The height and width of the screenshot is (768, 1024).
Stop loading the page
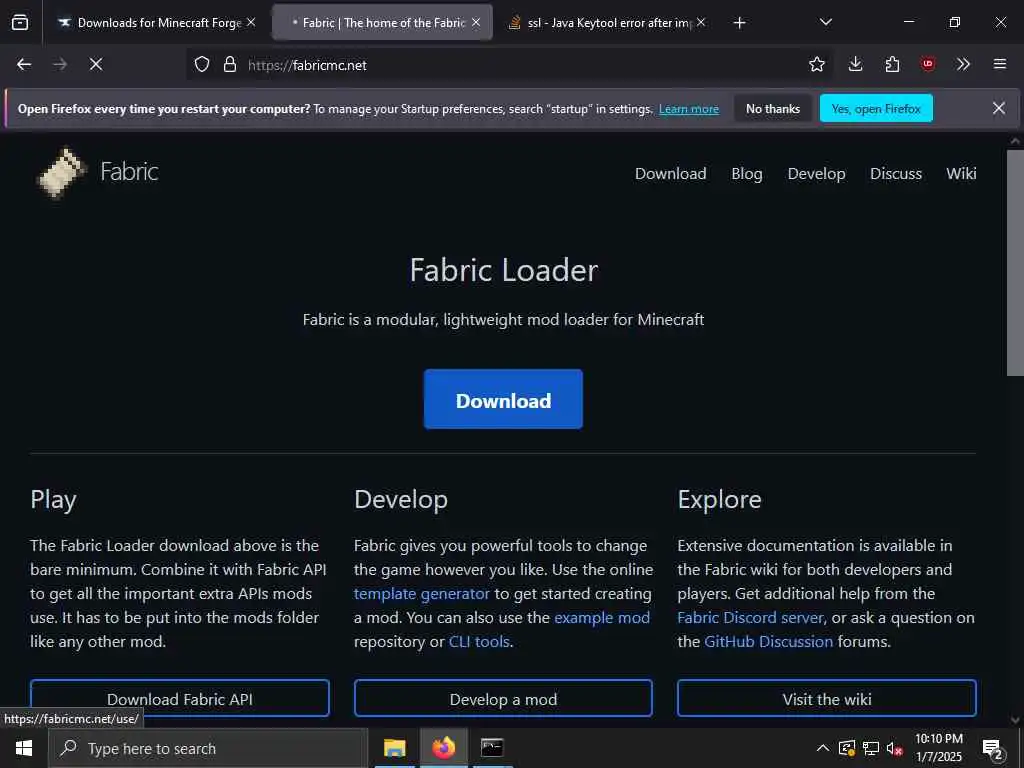coord(96,64)
